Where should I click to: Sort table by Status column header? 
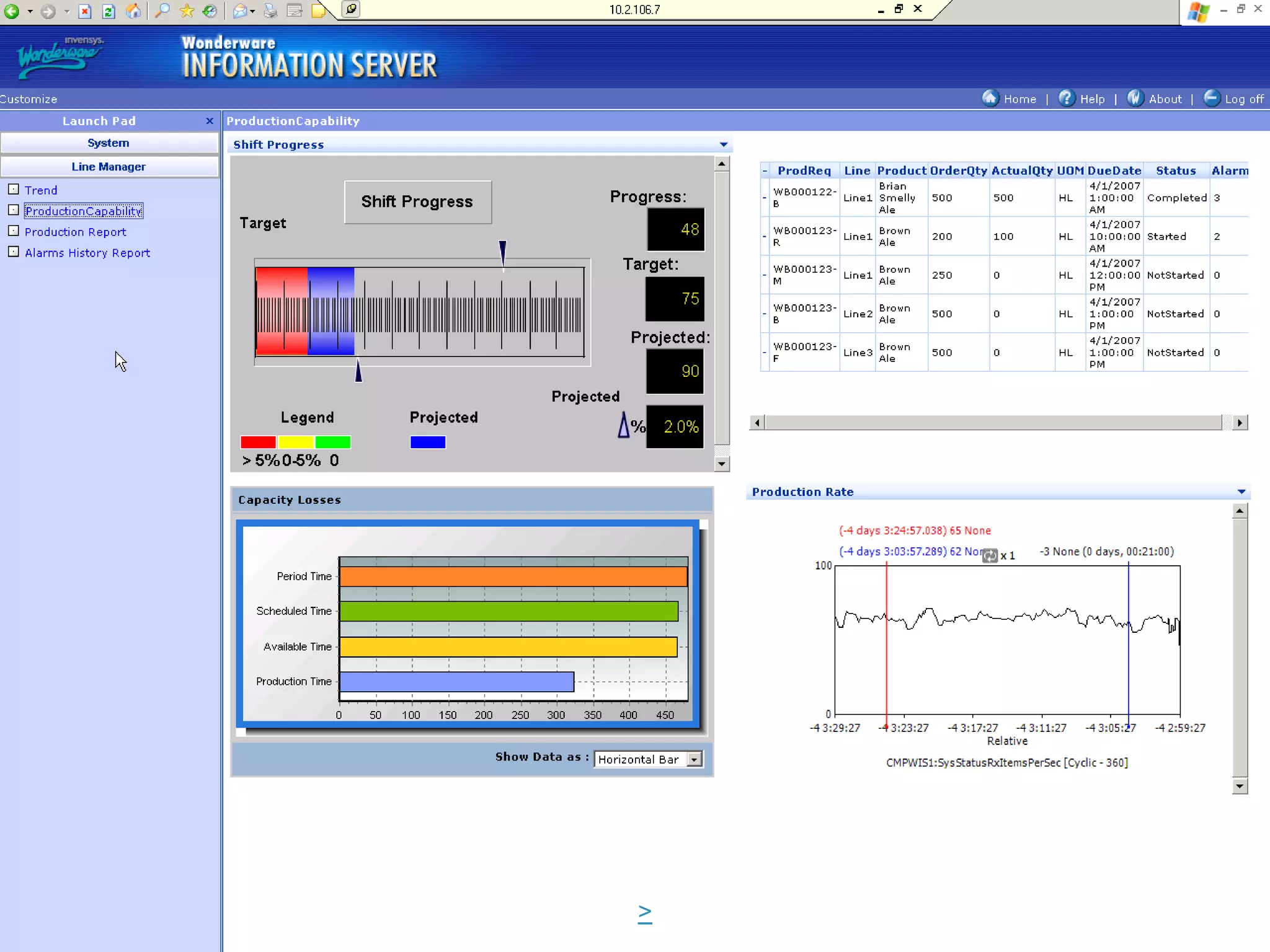pos(1176,170)
